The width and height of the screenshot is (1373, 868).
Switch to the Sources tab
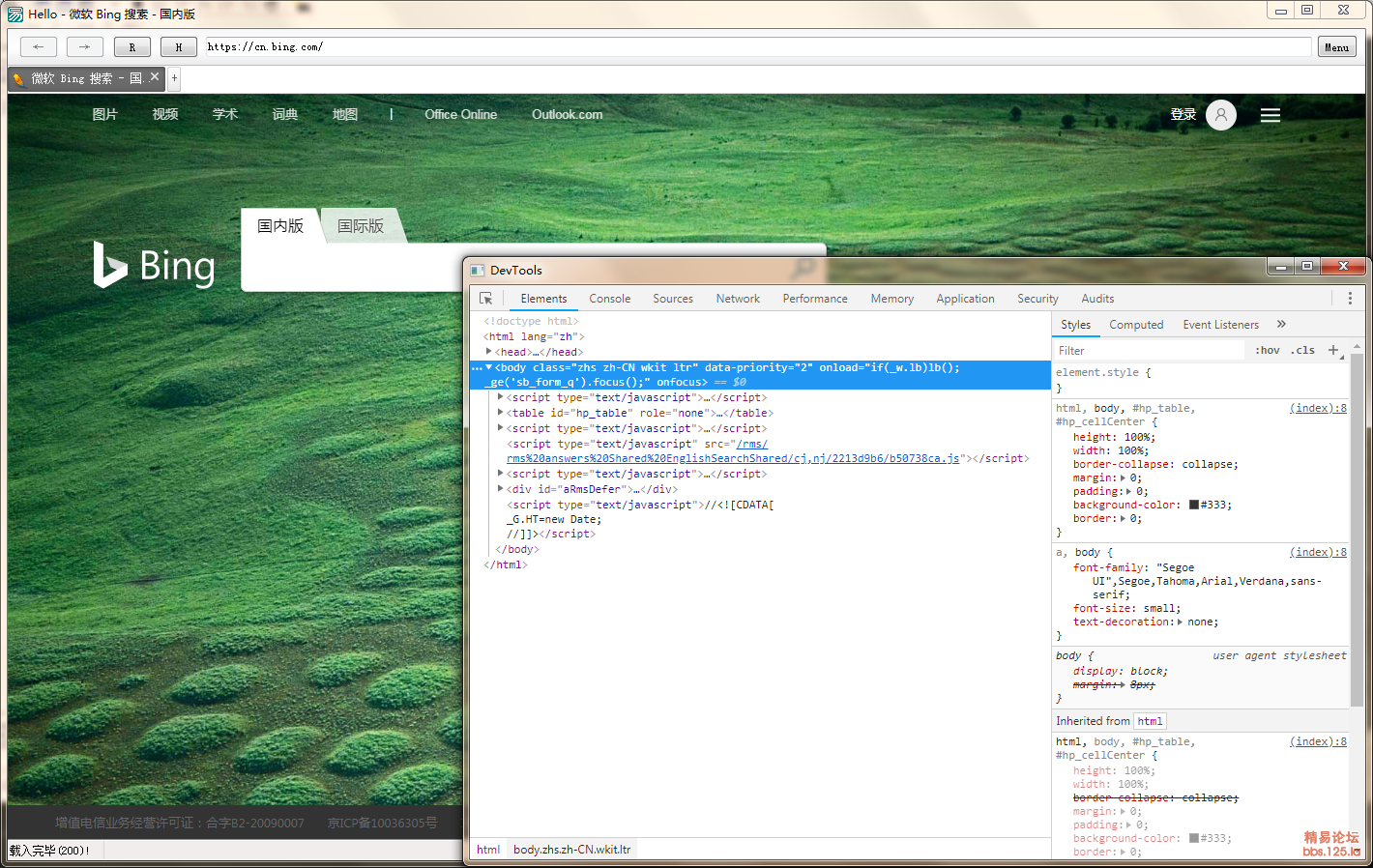coord(673,299)
